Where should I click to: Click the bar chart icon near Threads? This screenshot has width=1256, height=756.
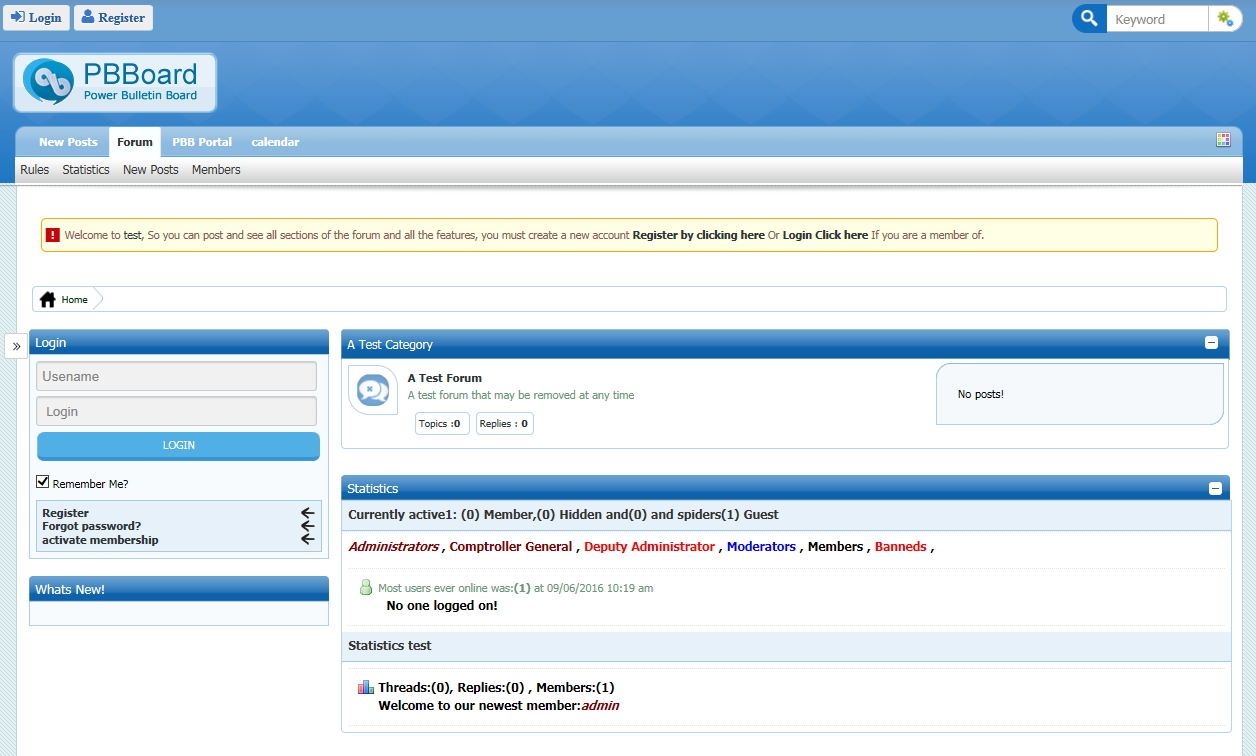(366, 687)
